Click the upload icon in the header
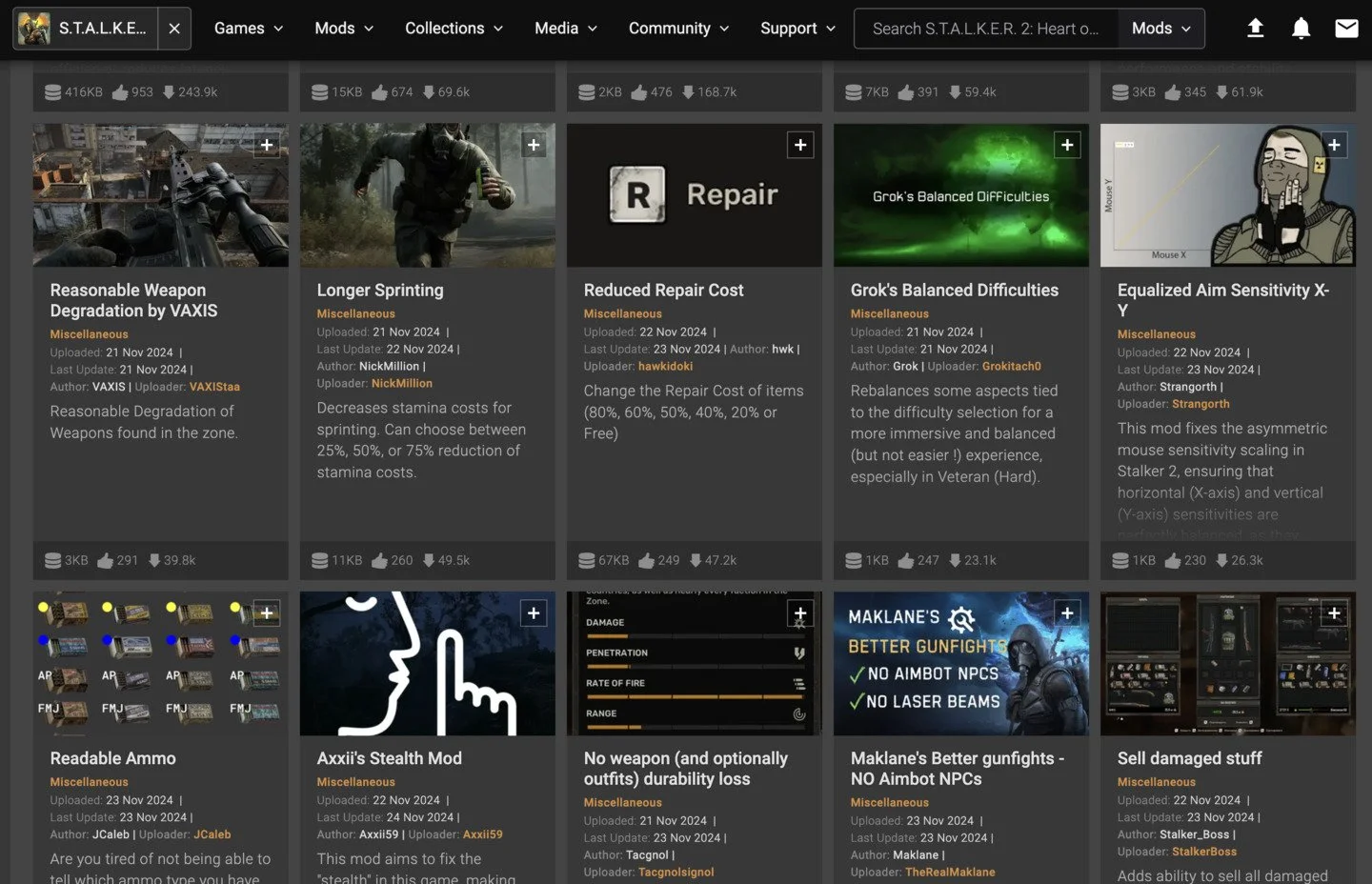This screenshot has height=884, width=1372. 1256,29
